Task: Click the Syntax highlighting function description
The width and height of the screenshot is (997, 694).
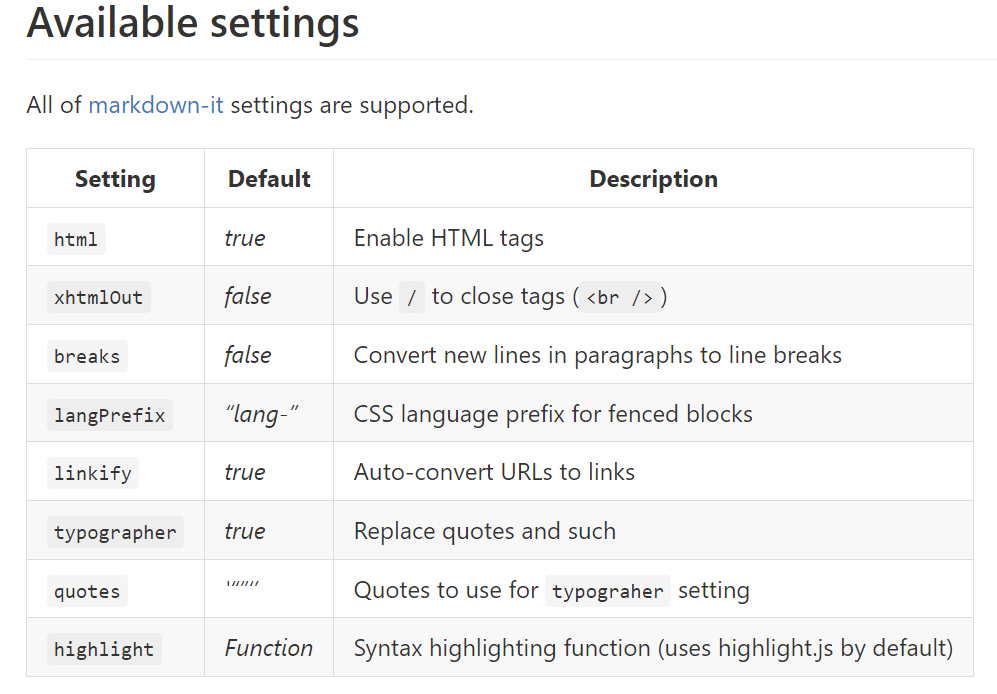Action: (x=654, y=648)
